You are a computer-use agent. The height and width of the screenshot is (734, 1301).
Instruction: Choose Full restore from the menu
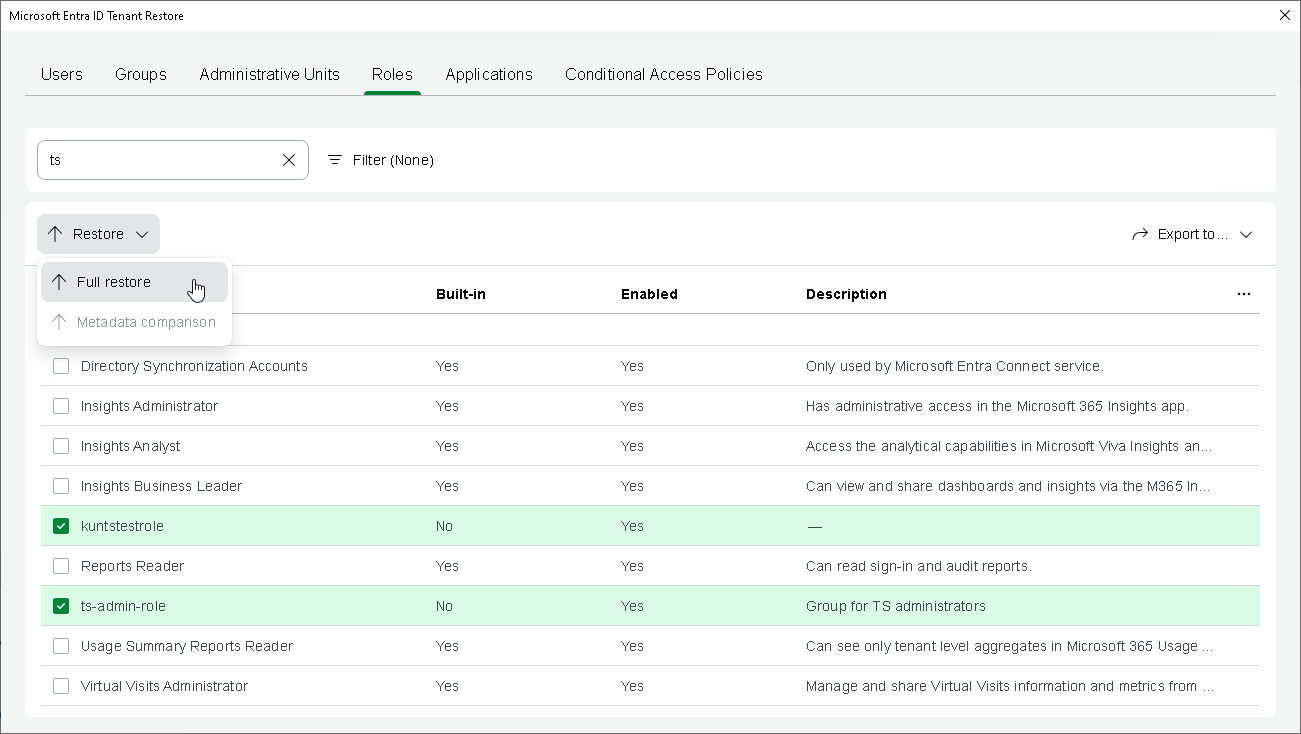click(114, 282)
